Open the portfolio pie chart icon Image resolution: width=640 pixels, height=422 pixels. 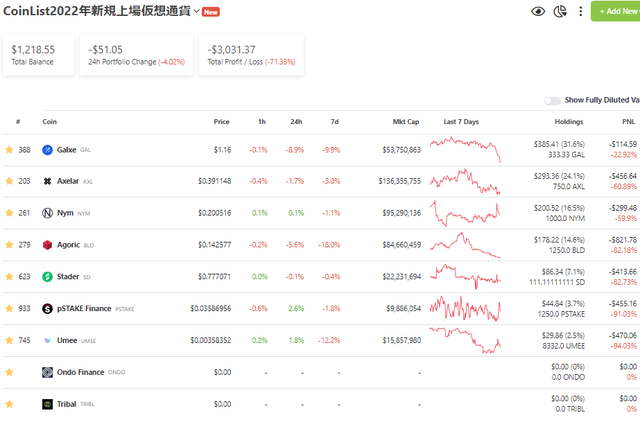pyautogui.click(x=560, y=11)
